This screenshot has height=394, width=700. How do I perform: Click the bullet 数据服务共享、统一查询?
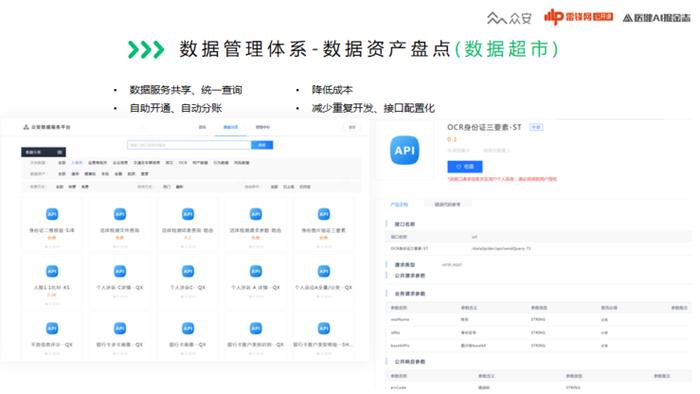coord(186,90)
